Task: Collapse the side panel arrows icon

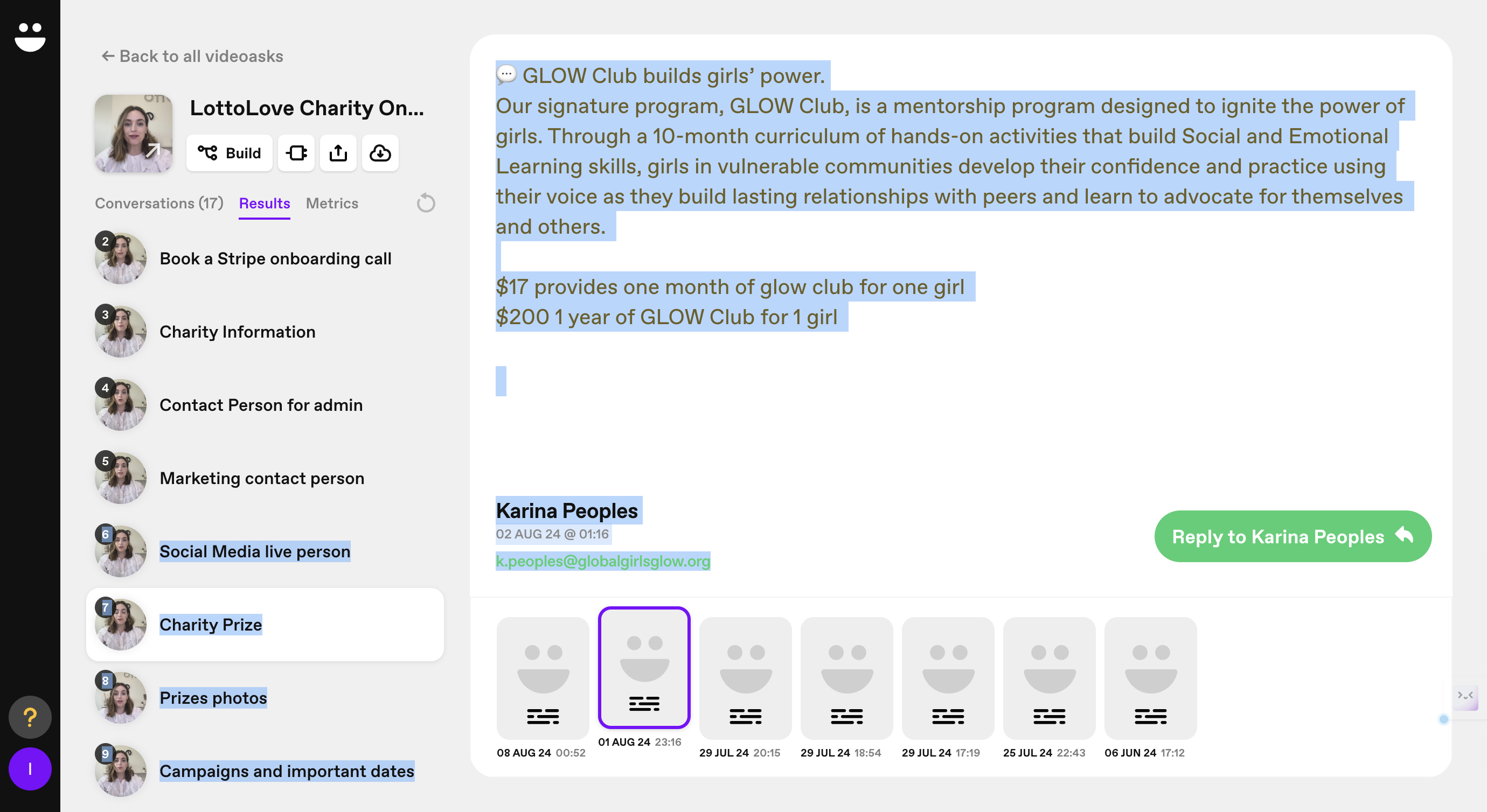Action: point(1464,696)
